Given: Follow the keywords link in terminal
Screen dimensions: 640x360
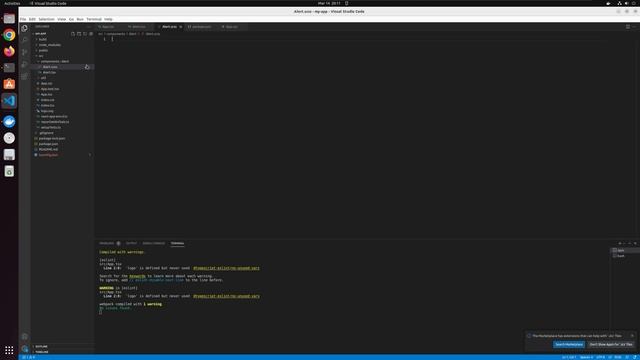Looking at the screenshot, I should 137,276.
